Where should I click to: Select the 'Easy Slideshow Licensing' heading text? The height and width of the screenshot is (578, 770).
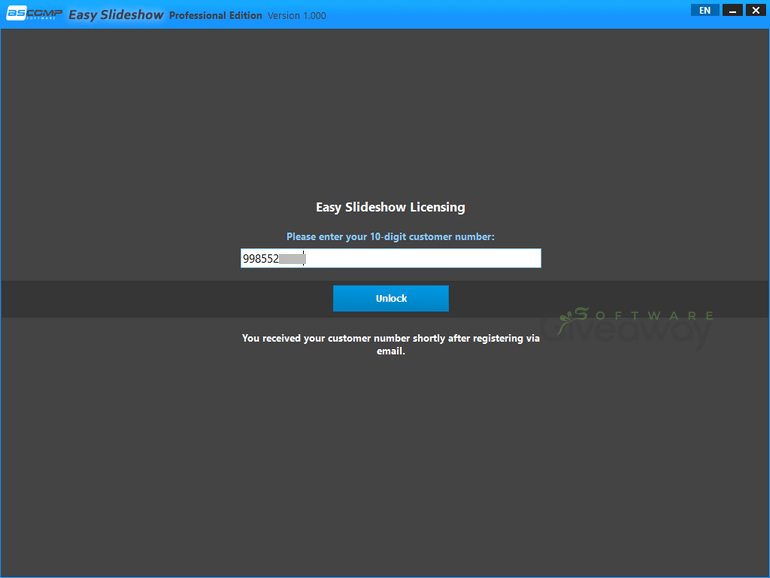[x=390, y=207]
